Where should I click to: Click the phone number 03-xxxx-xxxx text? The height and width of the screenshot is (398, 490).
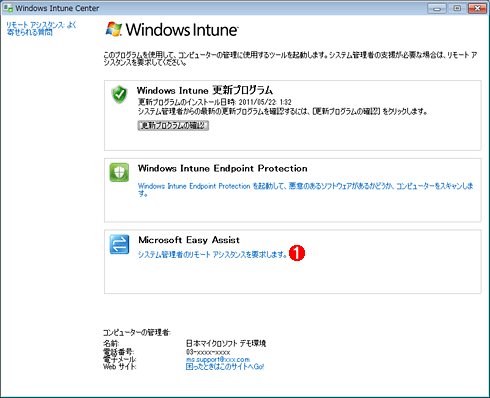(x=208, y=352)
